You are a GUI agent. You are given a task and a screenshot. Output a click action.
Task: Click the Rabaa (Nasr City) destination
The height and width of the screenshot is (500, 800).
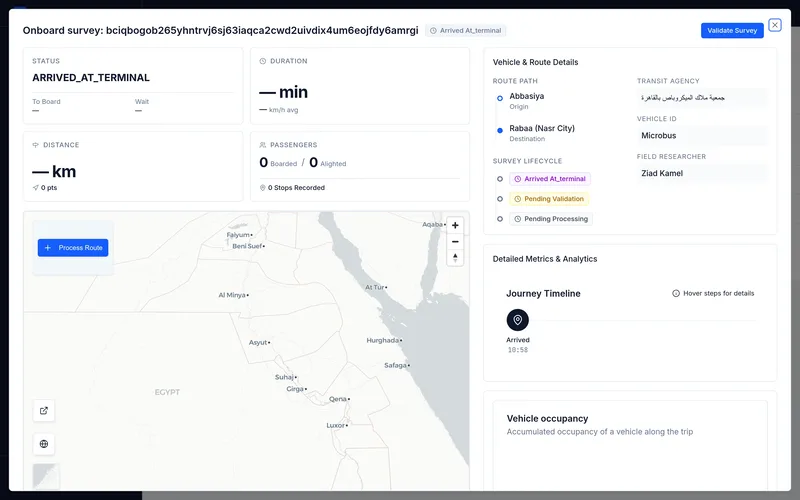542,128
